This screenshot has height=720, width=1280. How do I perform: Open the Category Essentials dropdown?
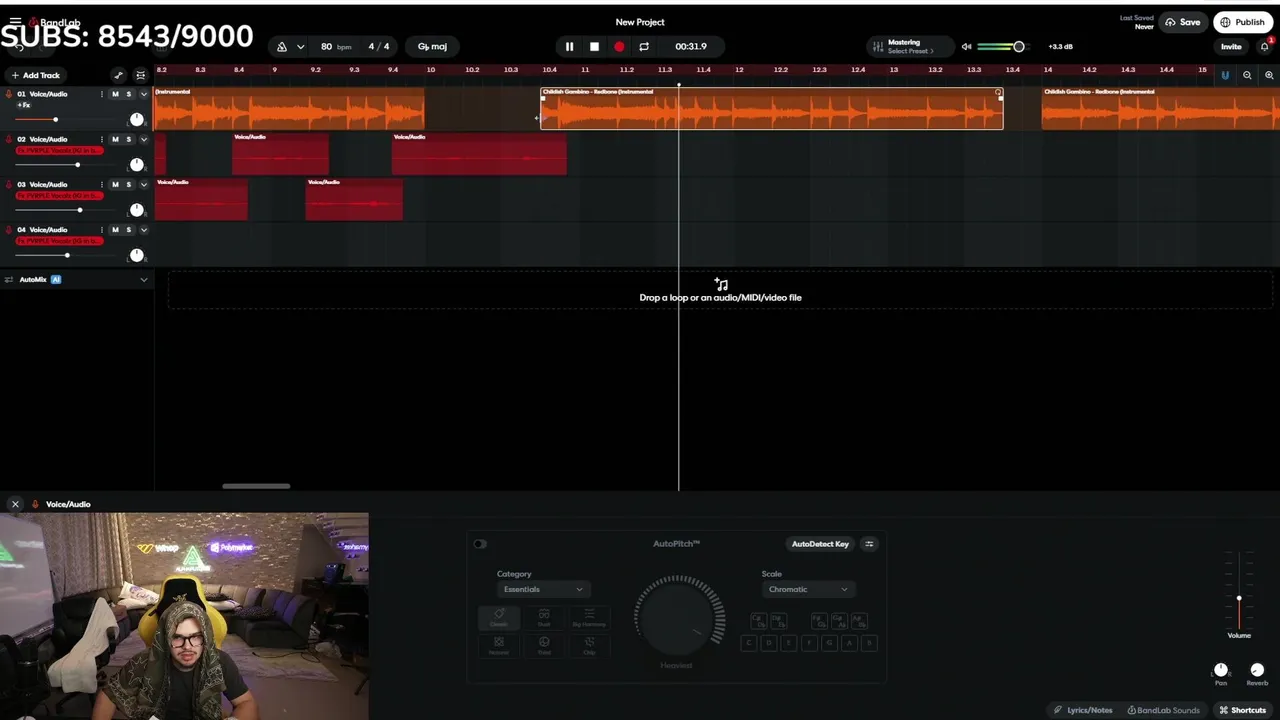[x=543, y=589]
